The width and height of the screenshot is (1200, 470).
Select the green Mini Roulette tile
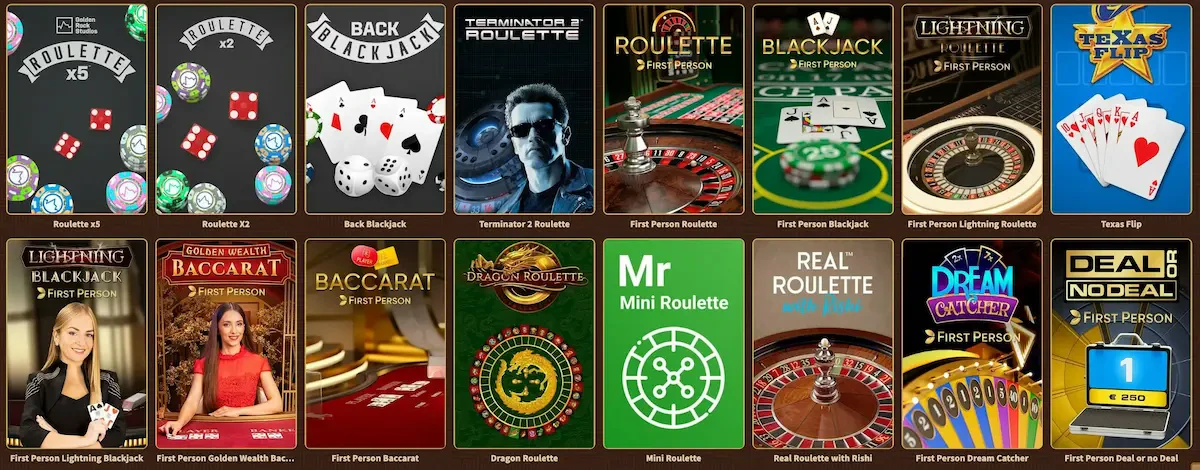pyautogui.click(x=674, y=344)
